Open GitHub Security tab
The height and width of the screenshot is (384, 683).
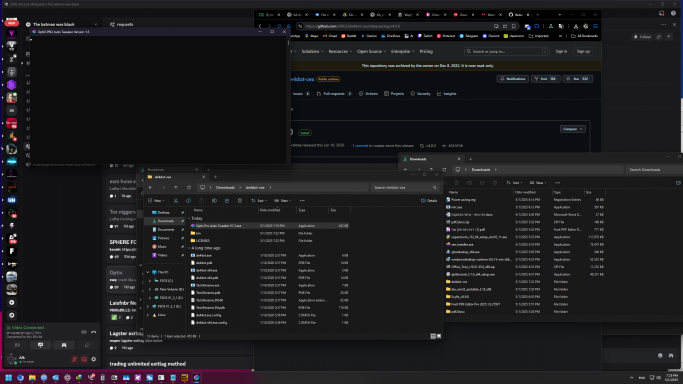click(420, 94)
